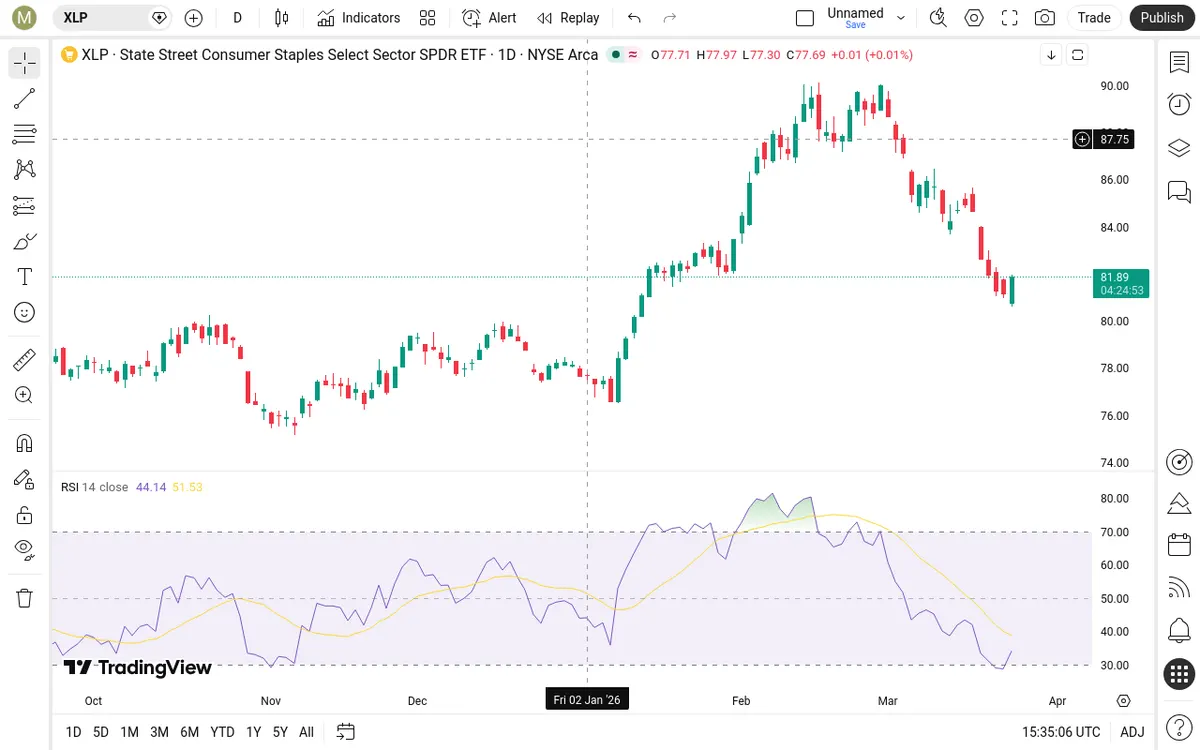1200x750 pixels.
Task: Undo the last action
Action: 634,18
